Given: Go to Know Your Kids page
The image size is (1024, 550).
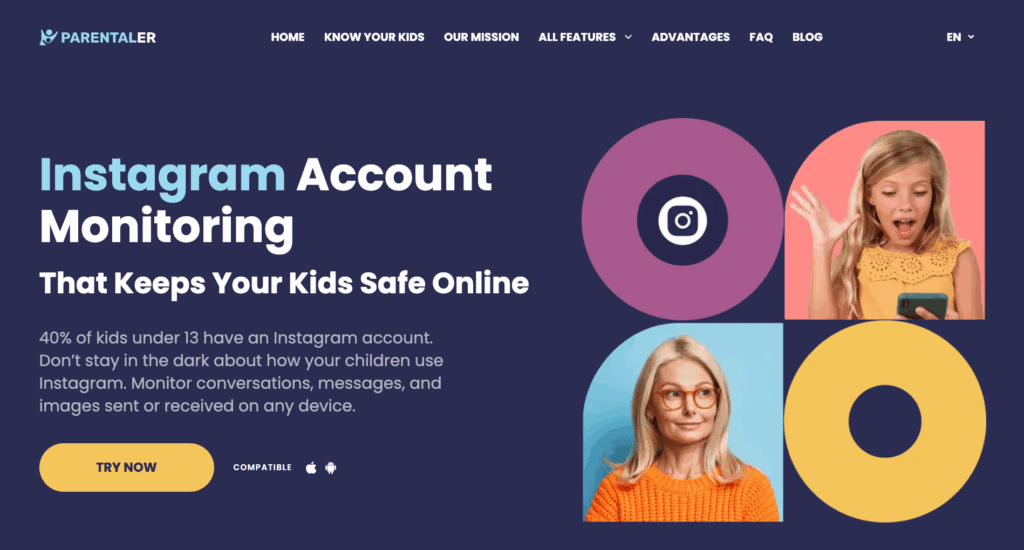Looking at the screenshot, I should pos(374,37).
